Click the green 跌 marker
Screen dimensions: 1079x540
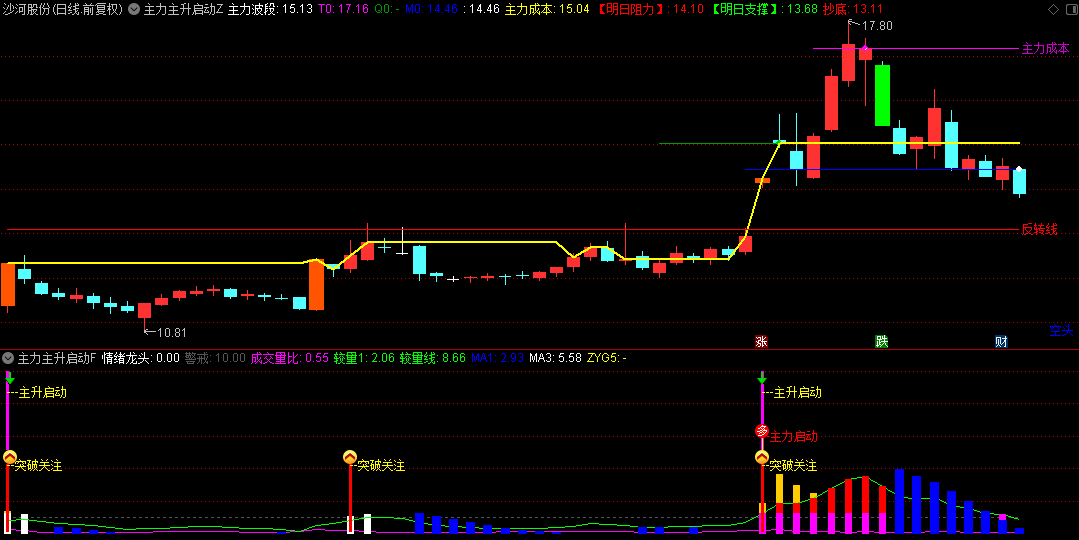click(x=882, y=341)
